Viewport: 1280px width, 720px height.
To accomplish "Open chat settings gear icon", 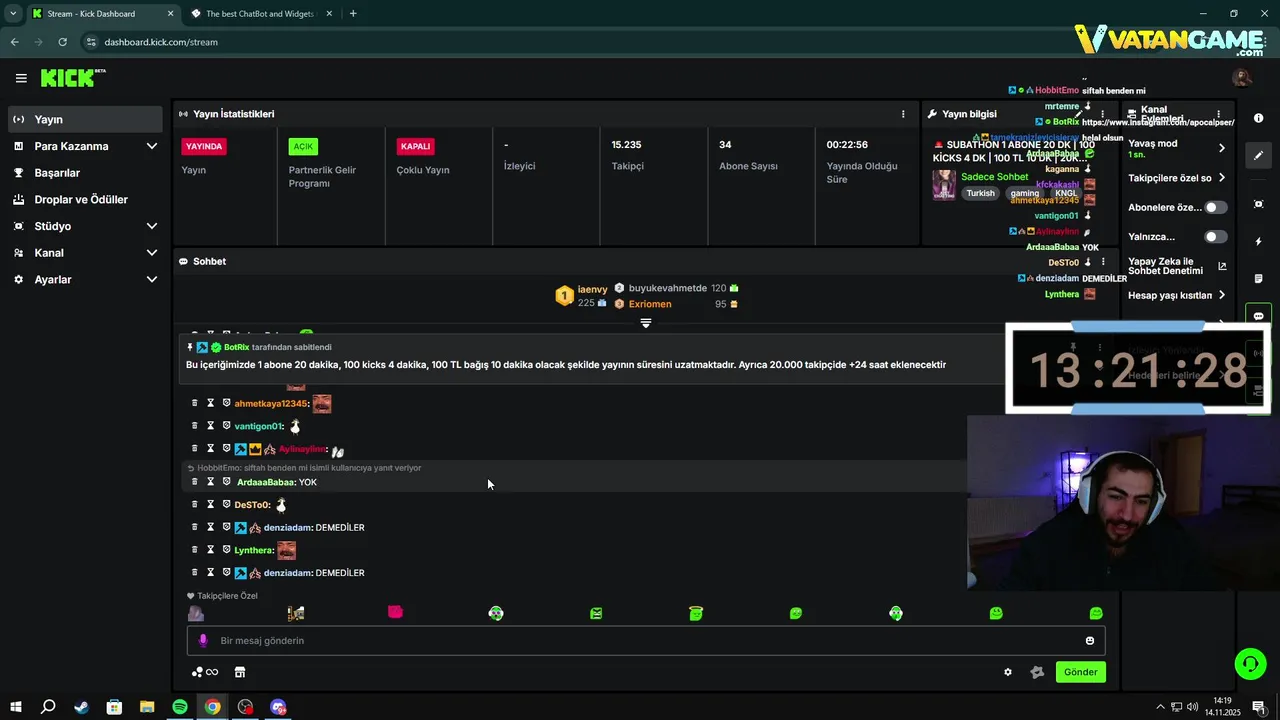I will pos(1008,672).
